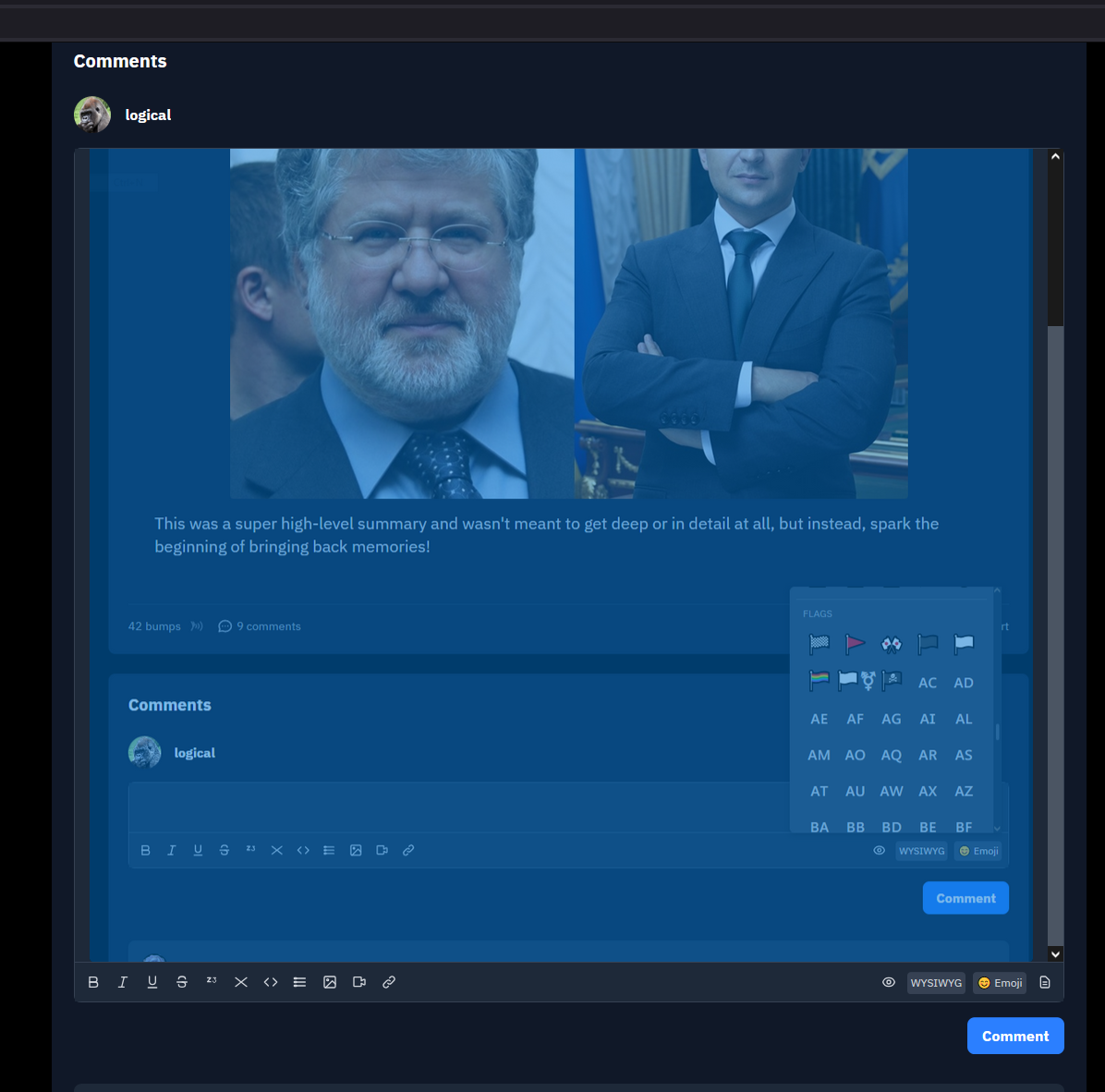Open the 9 comments link
This screenshot has width=1105, height=1092.
click(260, 626)
